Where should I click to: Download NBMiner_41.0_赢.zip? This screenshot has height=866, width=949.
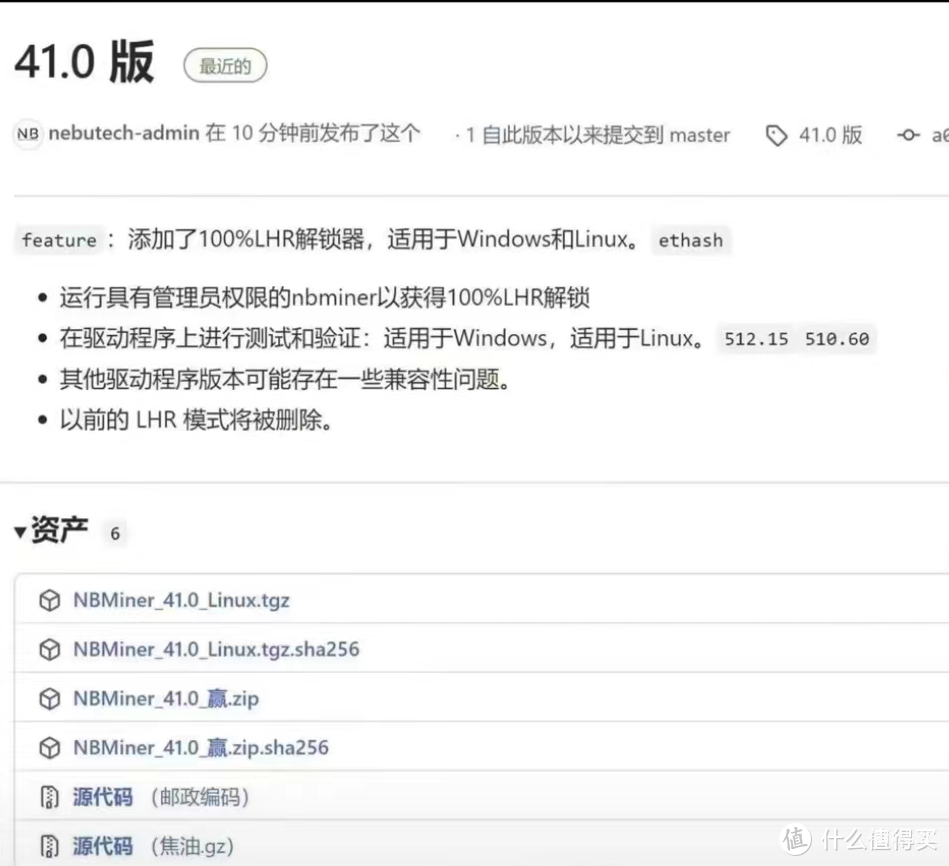(166, 698)
